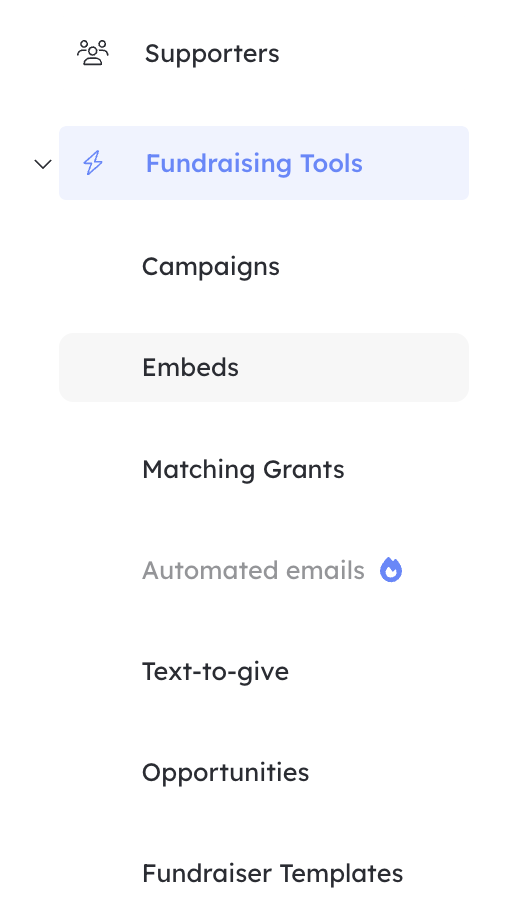The image size is (524, 924).
Task: Click the lightning bolt icon
Action: tap(93, 163)
